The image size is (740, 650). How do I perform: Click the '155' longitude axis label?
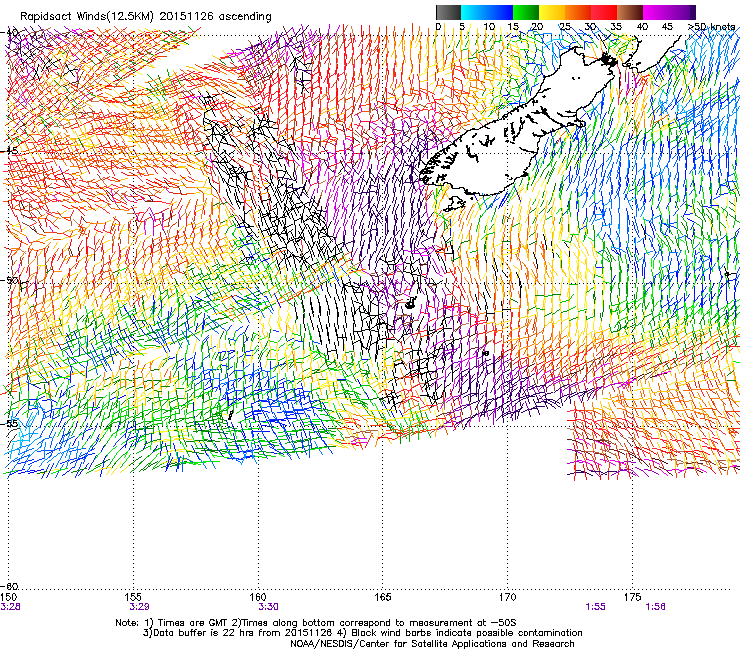click(134, 597)
